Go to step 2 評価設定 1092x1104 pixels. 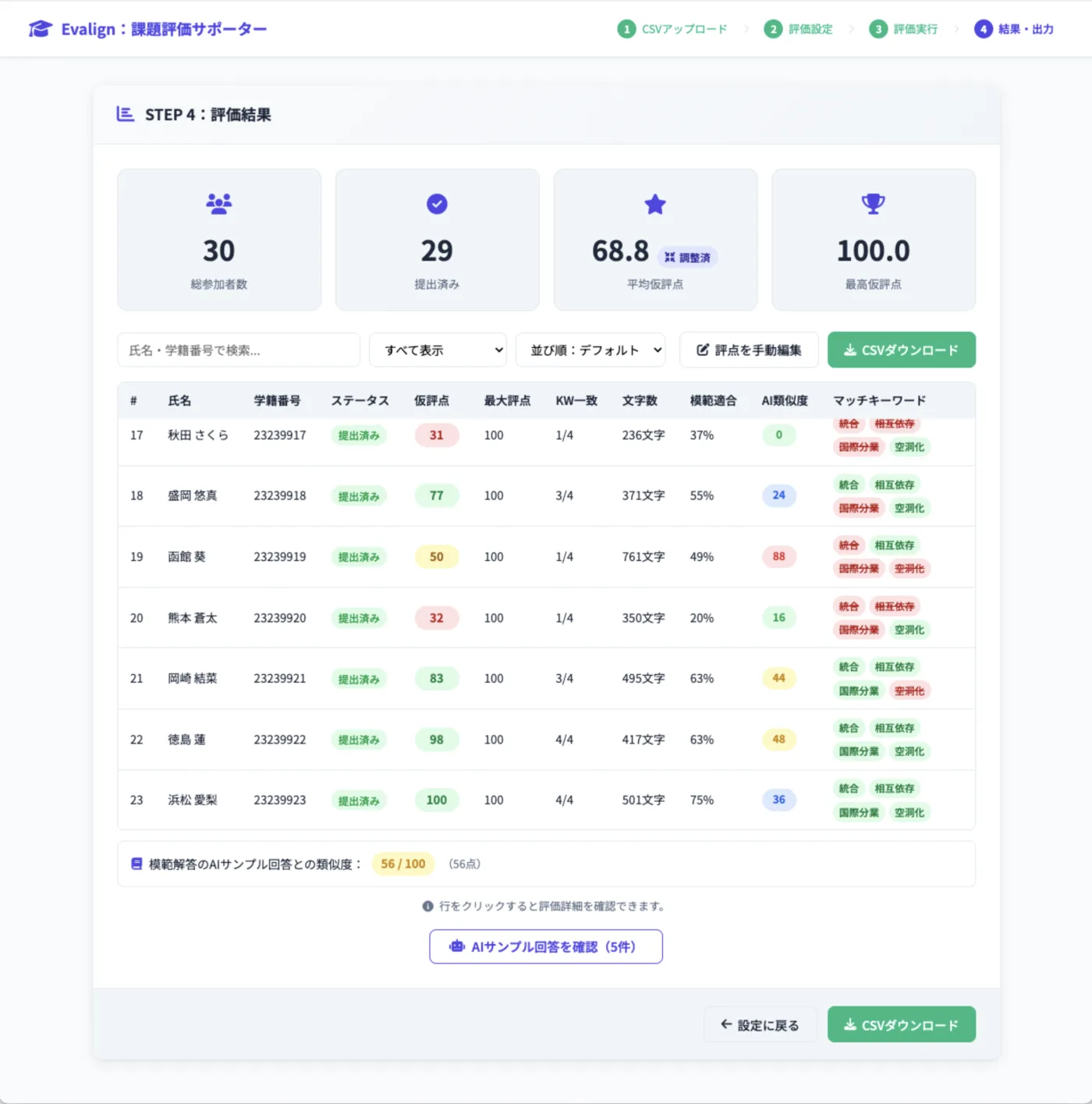(x=798, y=29)
